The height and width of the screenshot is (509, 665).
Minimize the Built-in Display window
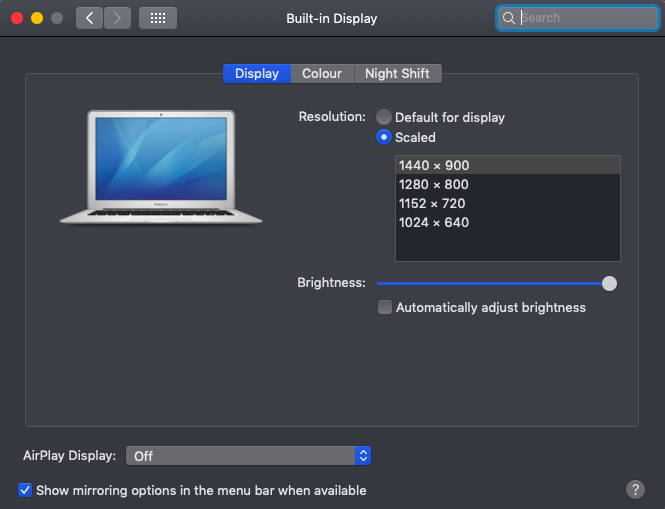coord(37,18)
